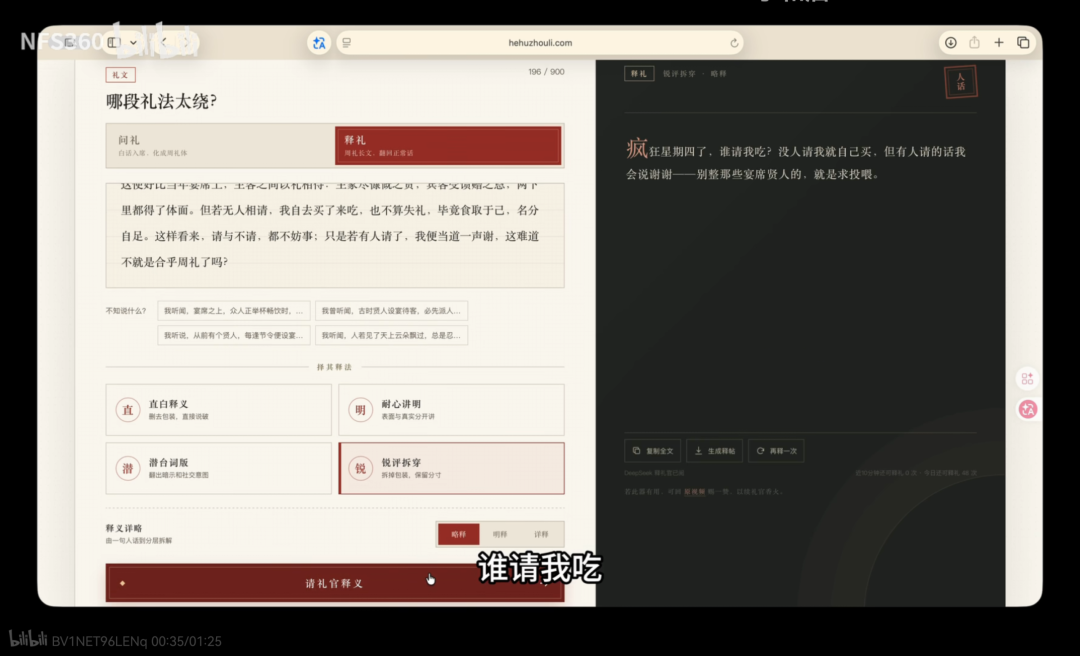
Task: Open the Share icon in Safari toolbar
Action: [975, 43]
